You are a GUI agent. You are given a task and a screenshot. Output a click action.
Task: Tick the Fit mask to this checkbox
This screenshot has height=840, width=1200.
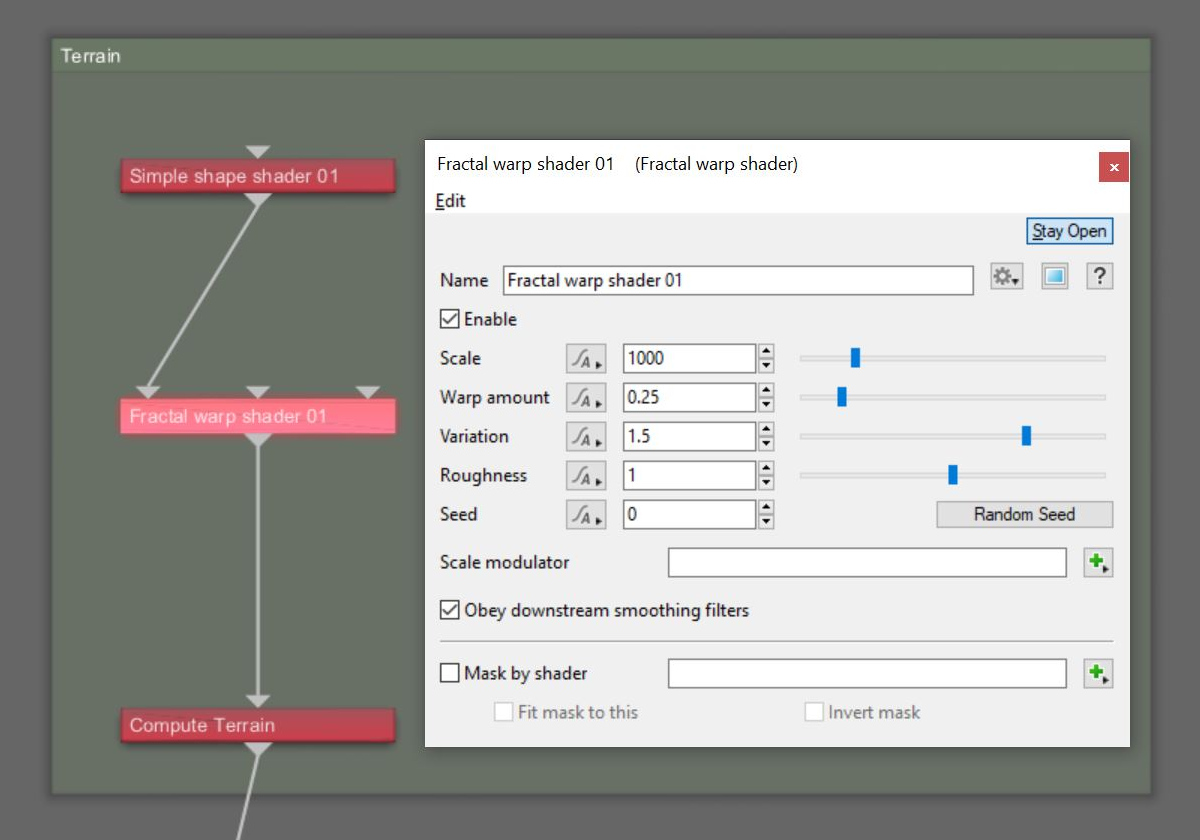pyautogui.click(x=504, y=712)
